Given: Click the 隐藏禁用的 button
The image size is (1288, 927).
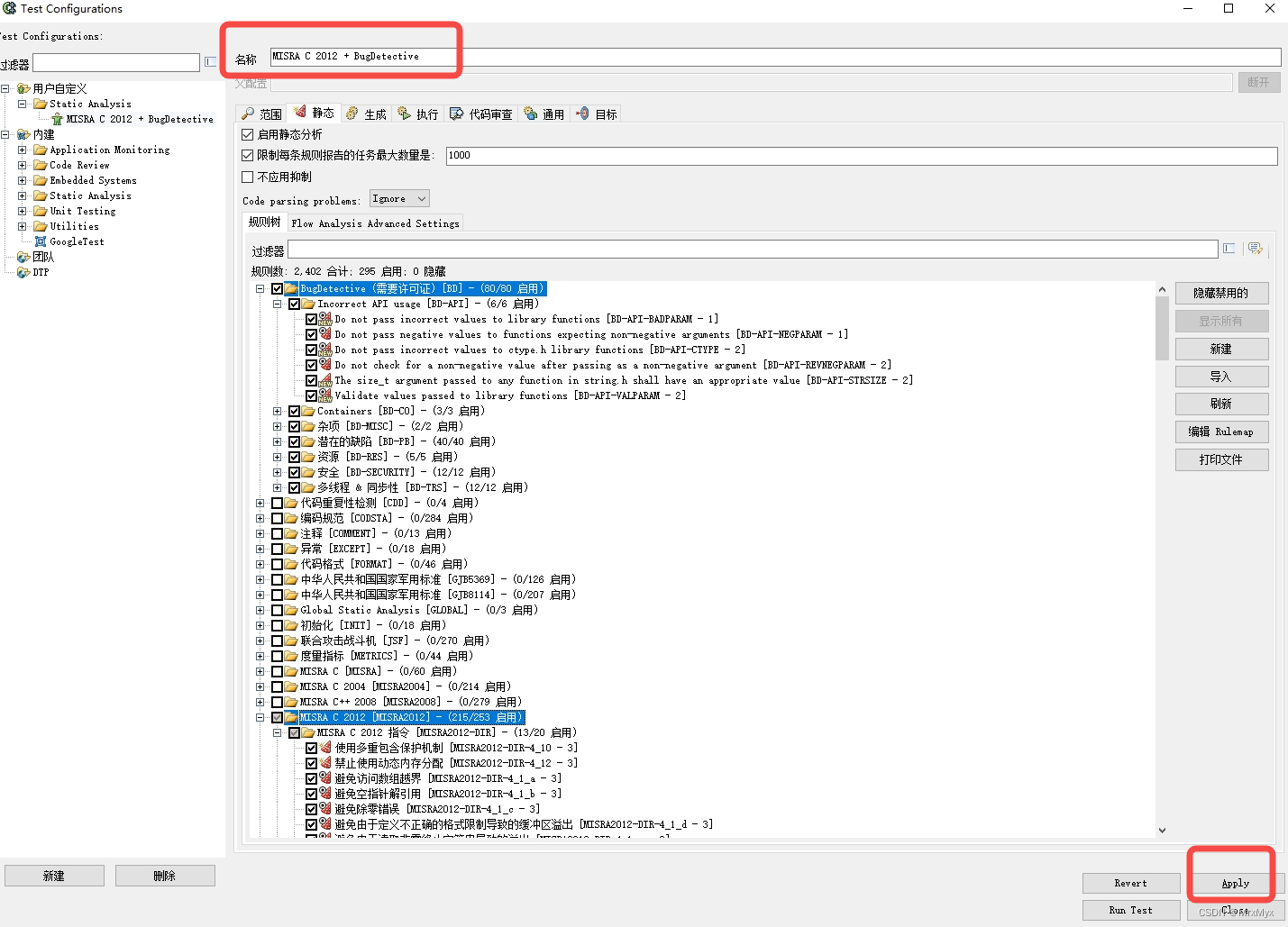Looking at the screenshot, I should pos(1221,293).
